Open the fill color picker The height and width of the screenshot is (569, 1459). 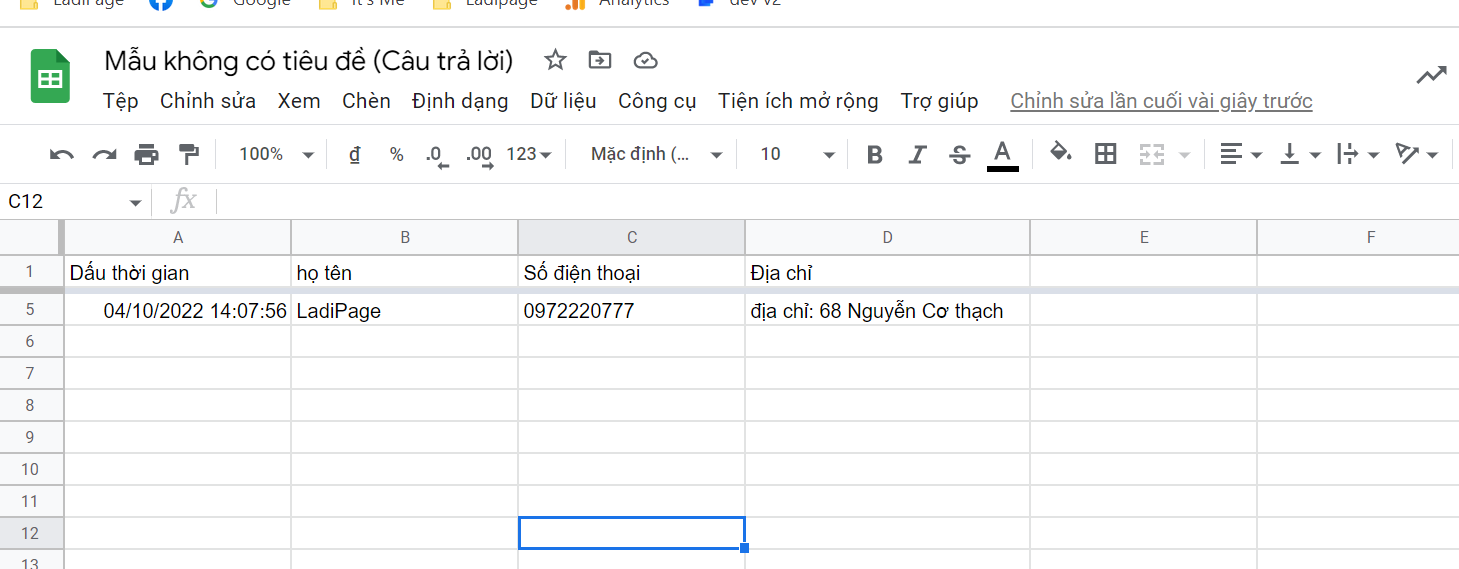tap(1060, 153)
